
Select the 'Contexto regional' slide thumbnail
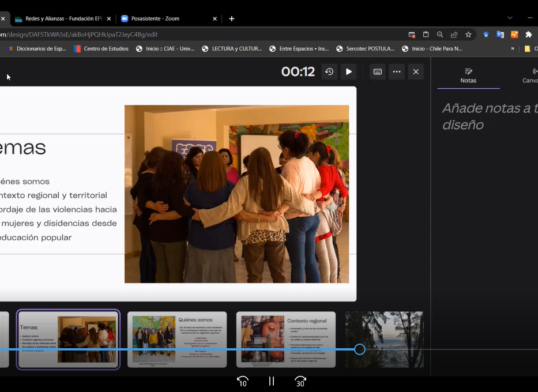286,339
